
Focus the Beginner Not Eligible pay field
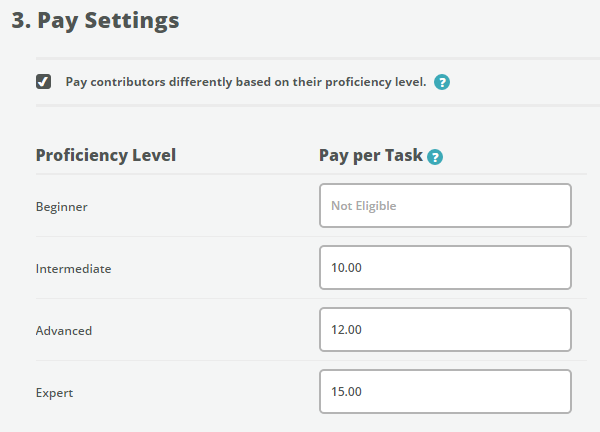(445, 205)
